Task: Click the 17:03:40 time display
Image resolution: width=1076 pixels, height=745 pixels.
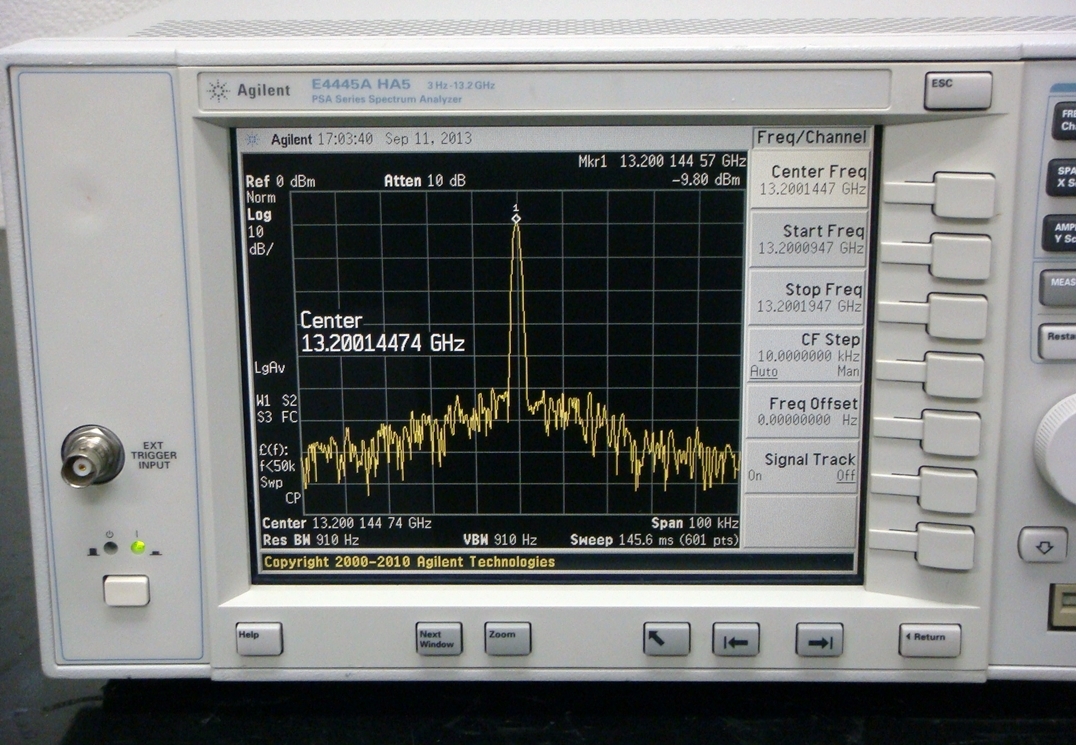Action: pos(345,139)
